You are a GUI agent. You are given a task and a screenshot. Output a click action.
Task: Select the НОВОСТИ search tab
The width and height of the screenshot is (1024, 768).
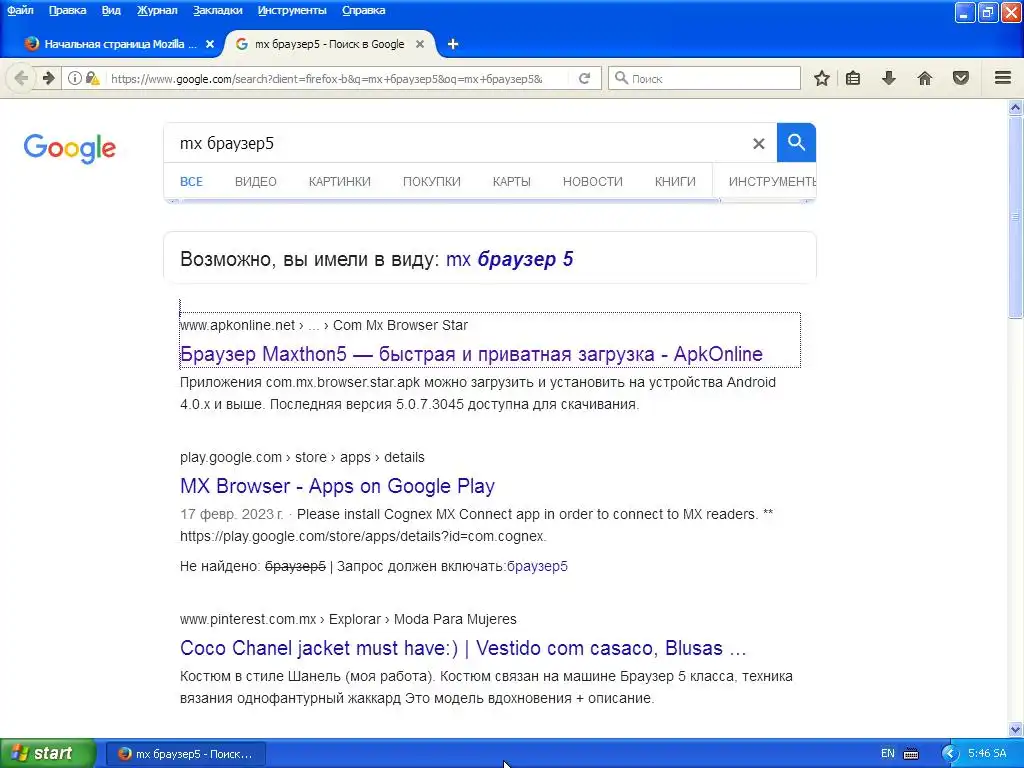592,182
